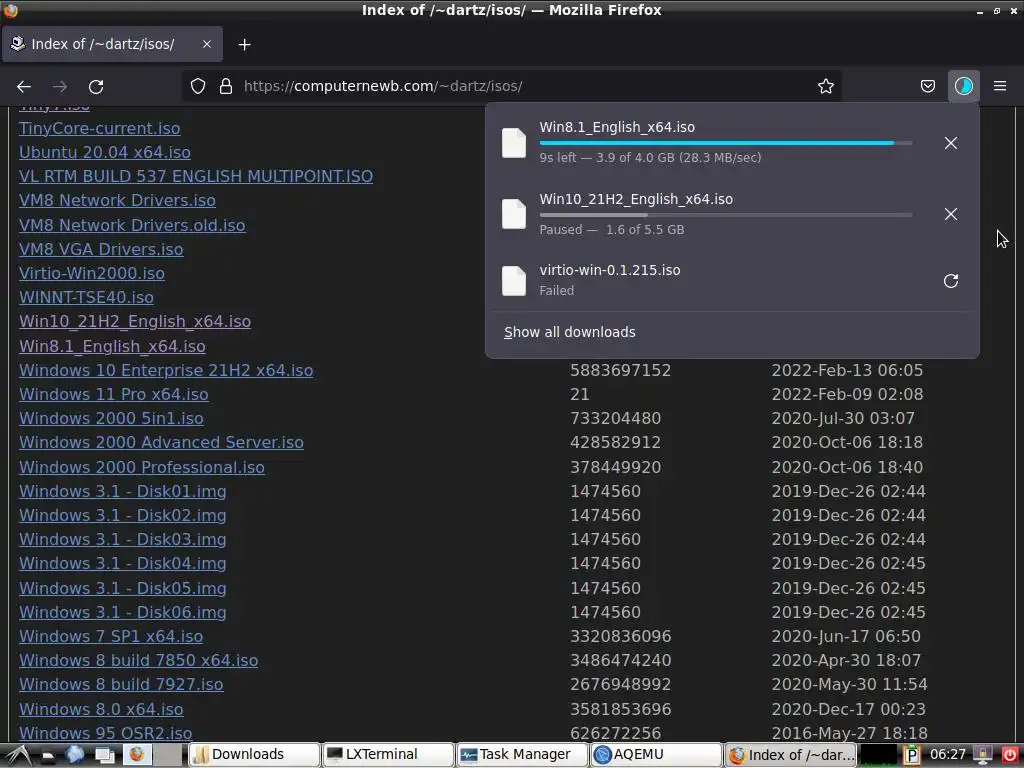Click the Win8.1 download progress bar
The image size is (1024, 768).
pyautogui.click(x=726, y=142)
